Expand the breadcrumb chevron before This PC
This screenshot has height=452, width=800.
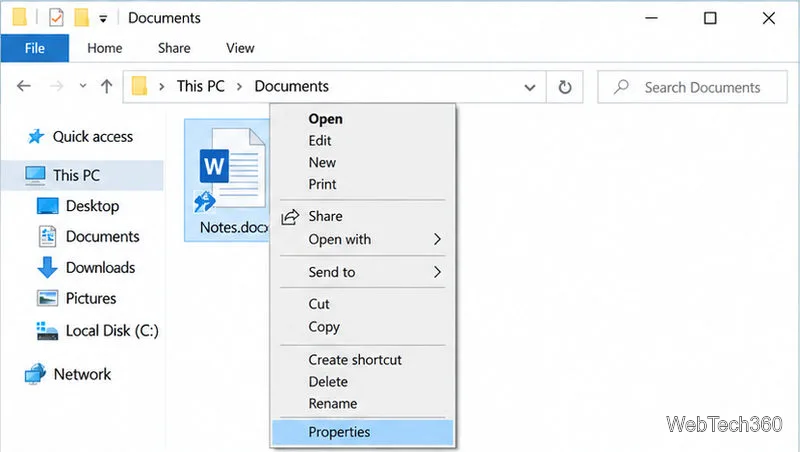tap(162, 87)
